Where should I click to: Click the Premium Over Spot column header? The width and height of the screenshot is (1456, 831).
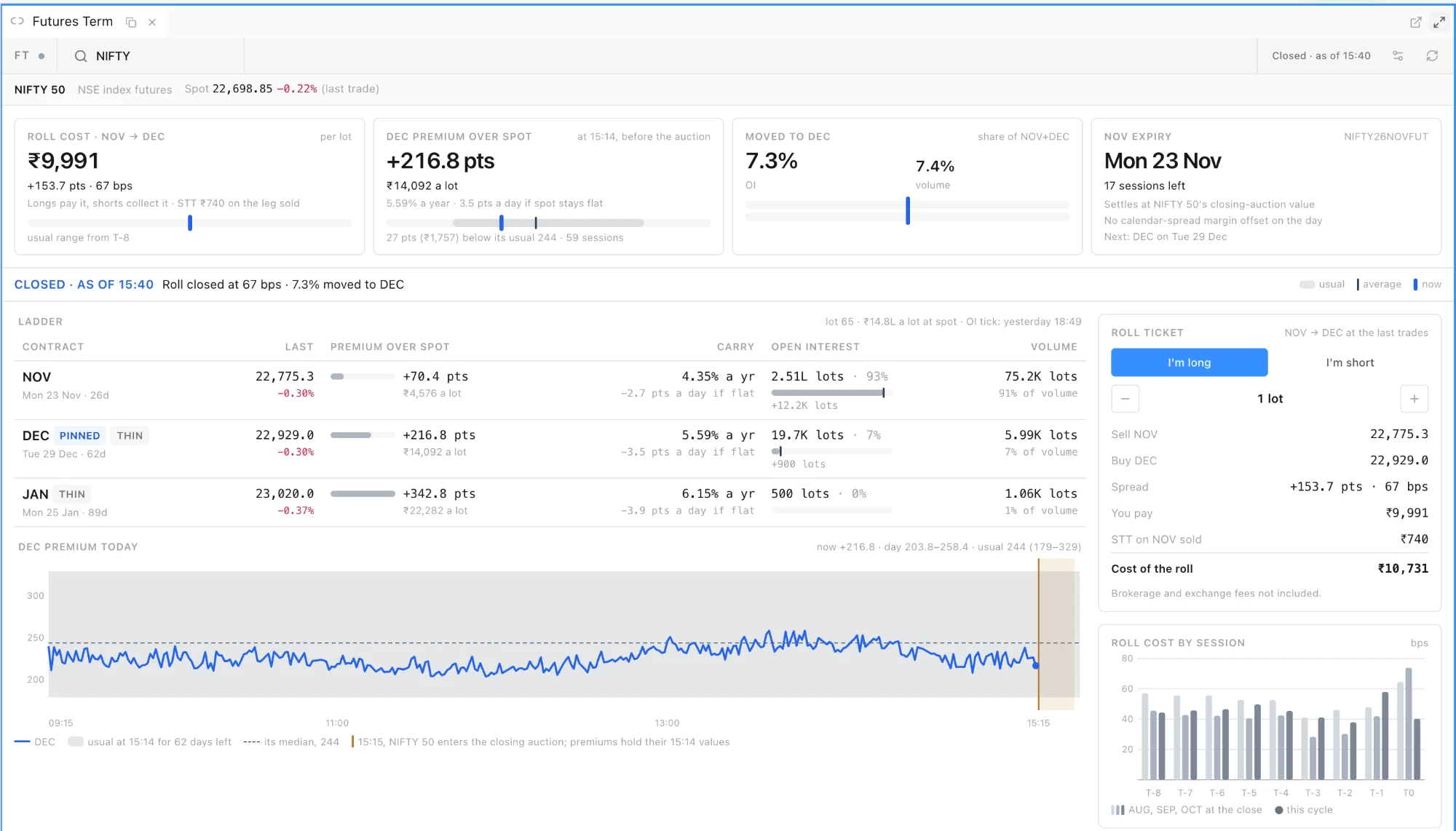tap(390, 347)
